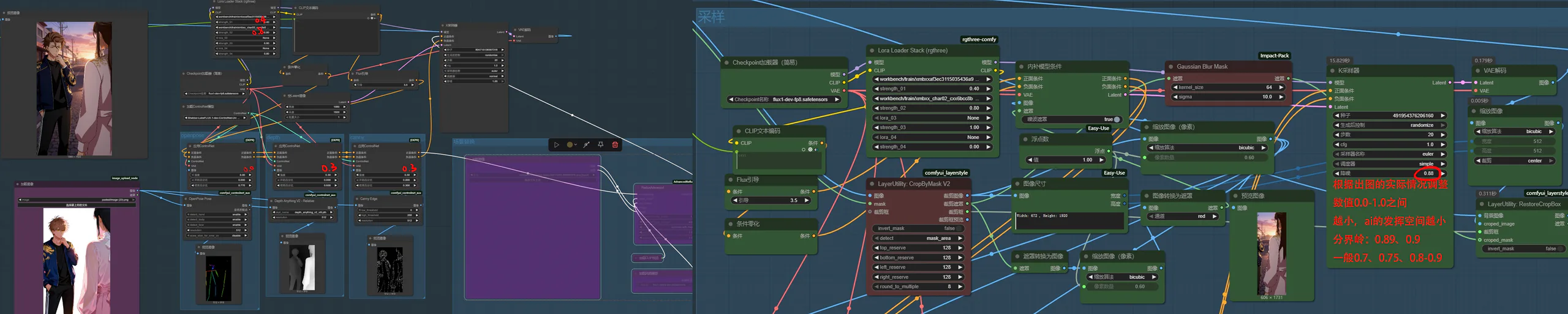This screenshot has height=314, width=1568.
Task: Click strength_03 1.00 value
Action: pyautogui.click(x=973, y=127)
